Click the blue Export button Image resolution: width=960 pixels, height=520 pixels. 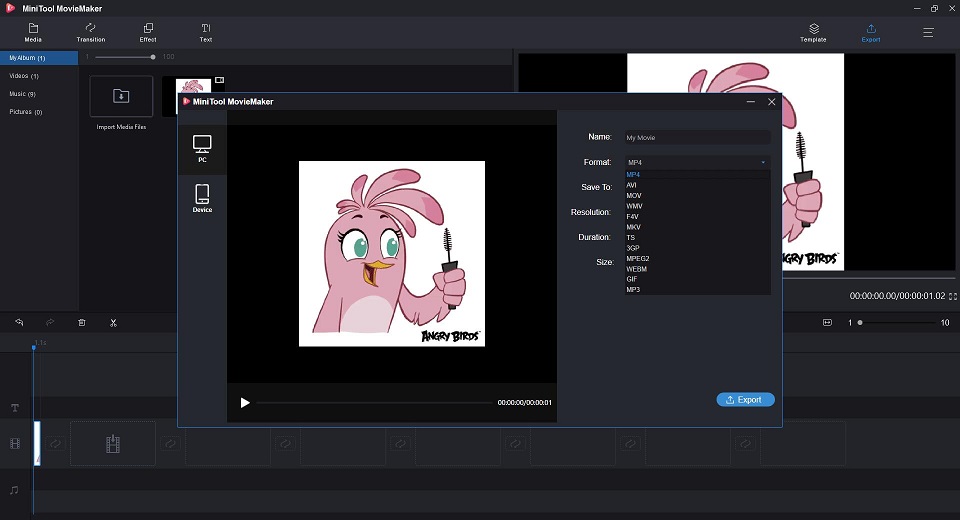(745, 399)
